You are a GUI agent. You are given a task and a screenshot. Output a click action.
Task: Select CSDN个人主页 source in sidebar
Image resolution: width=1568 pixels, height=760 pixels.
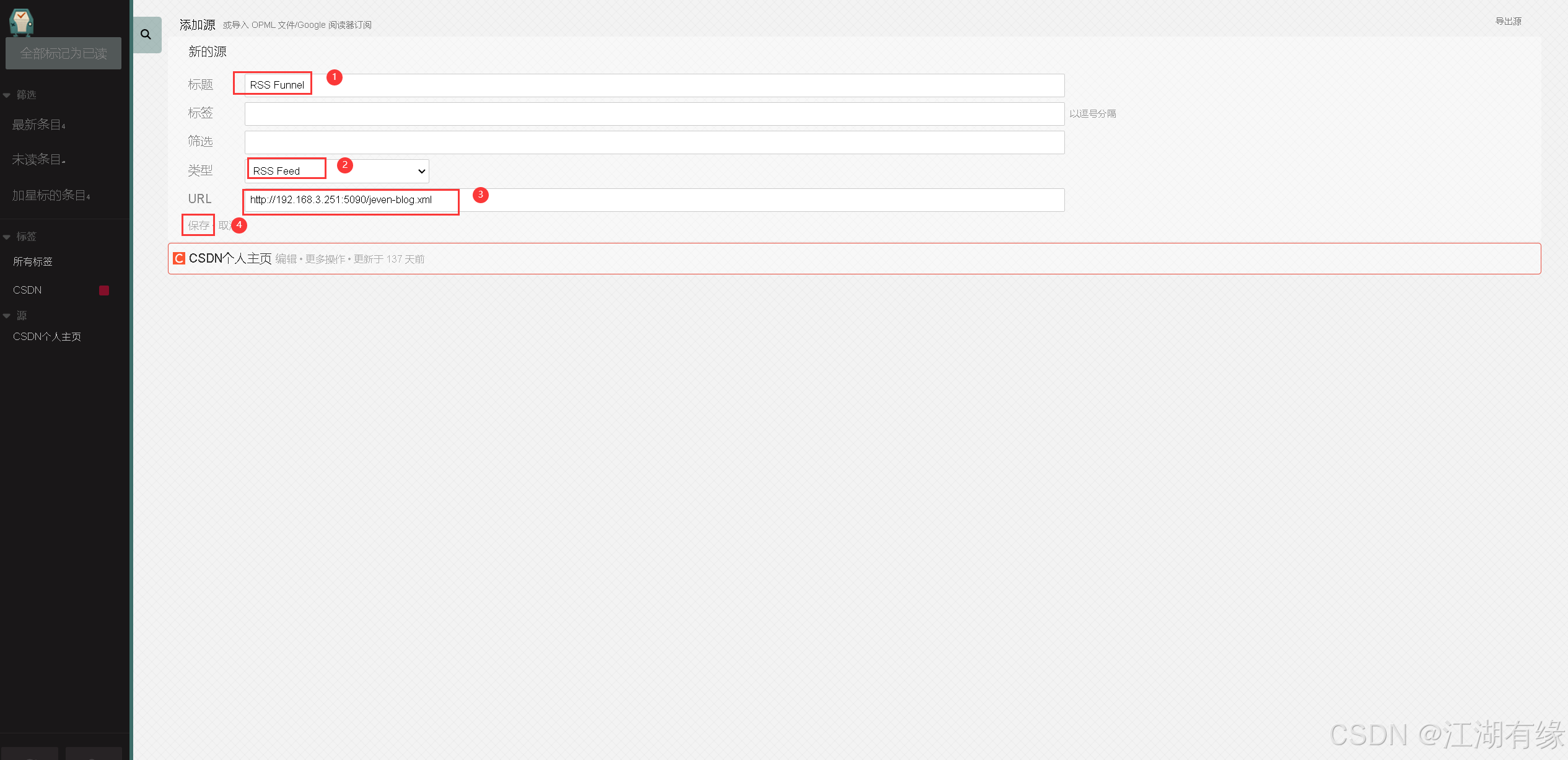(x=47, y=337)
